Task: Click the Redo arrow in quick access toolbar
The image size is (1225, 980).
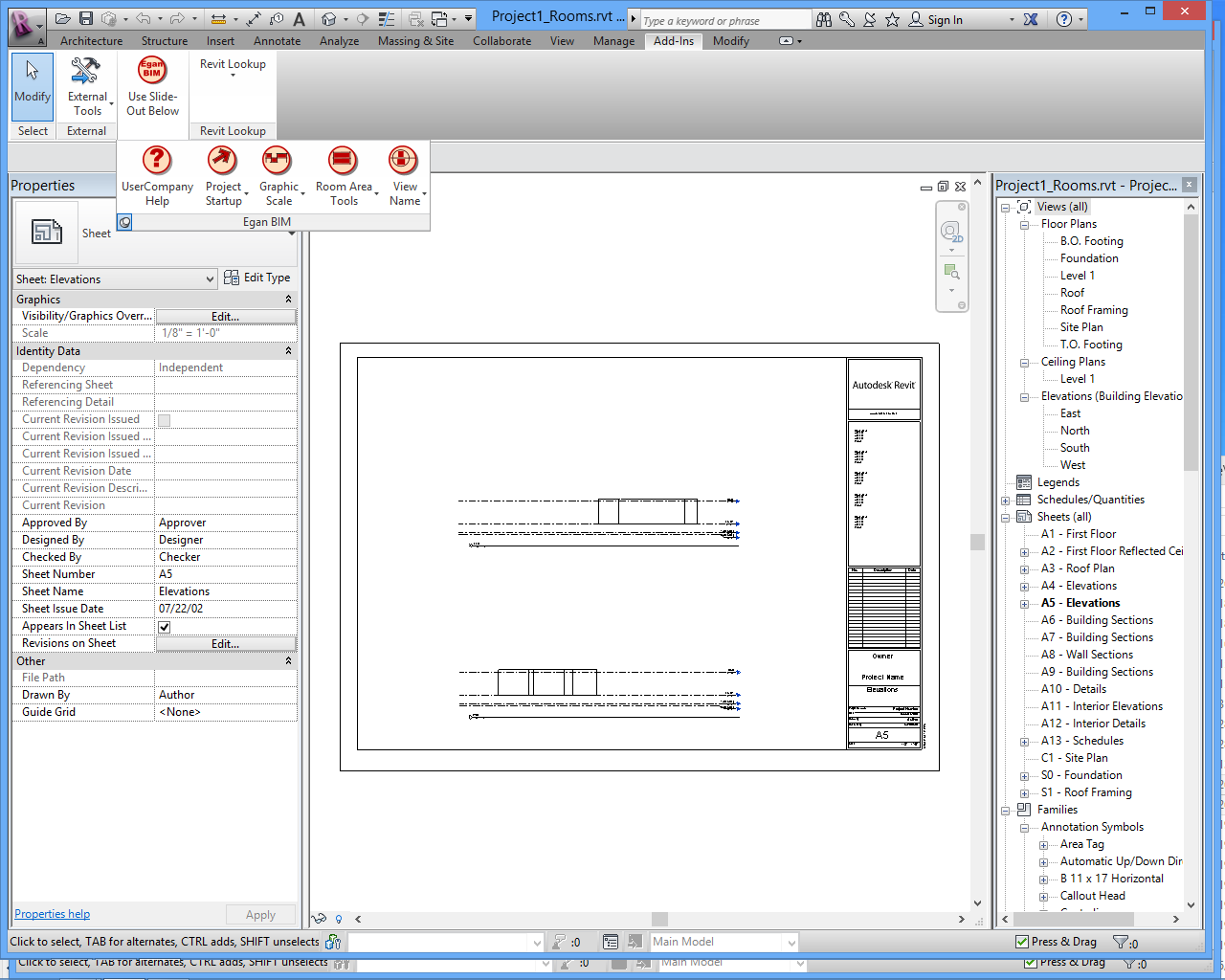Action: (177, 19)
